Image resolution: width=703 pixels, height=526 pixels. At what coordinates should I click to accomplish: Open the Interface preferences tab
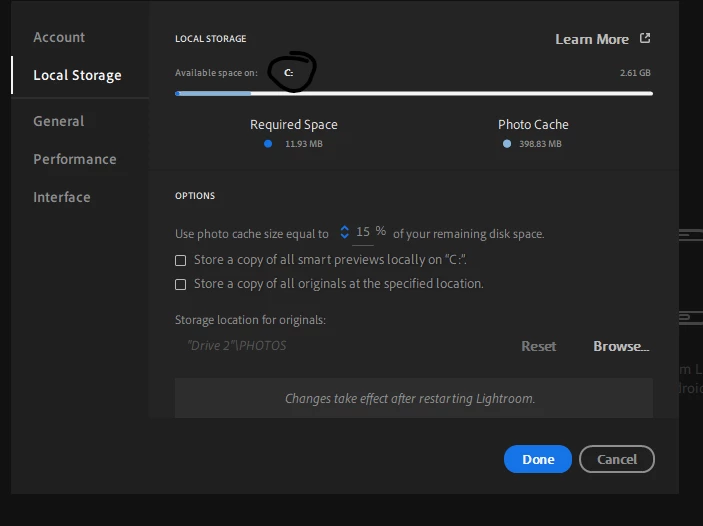pyautogui.click(x=62, y=197)
